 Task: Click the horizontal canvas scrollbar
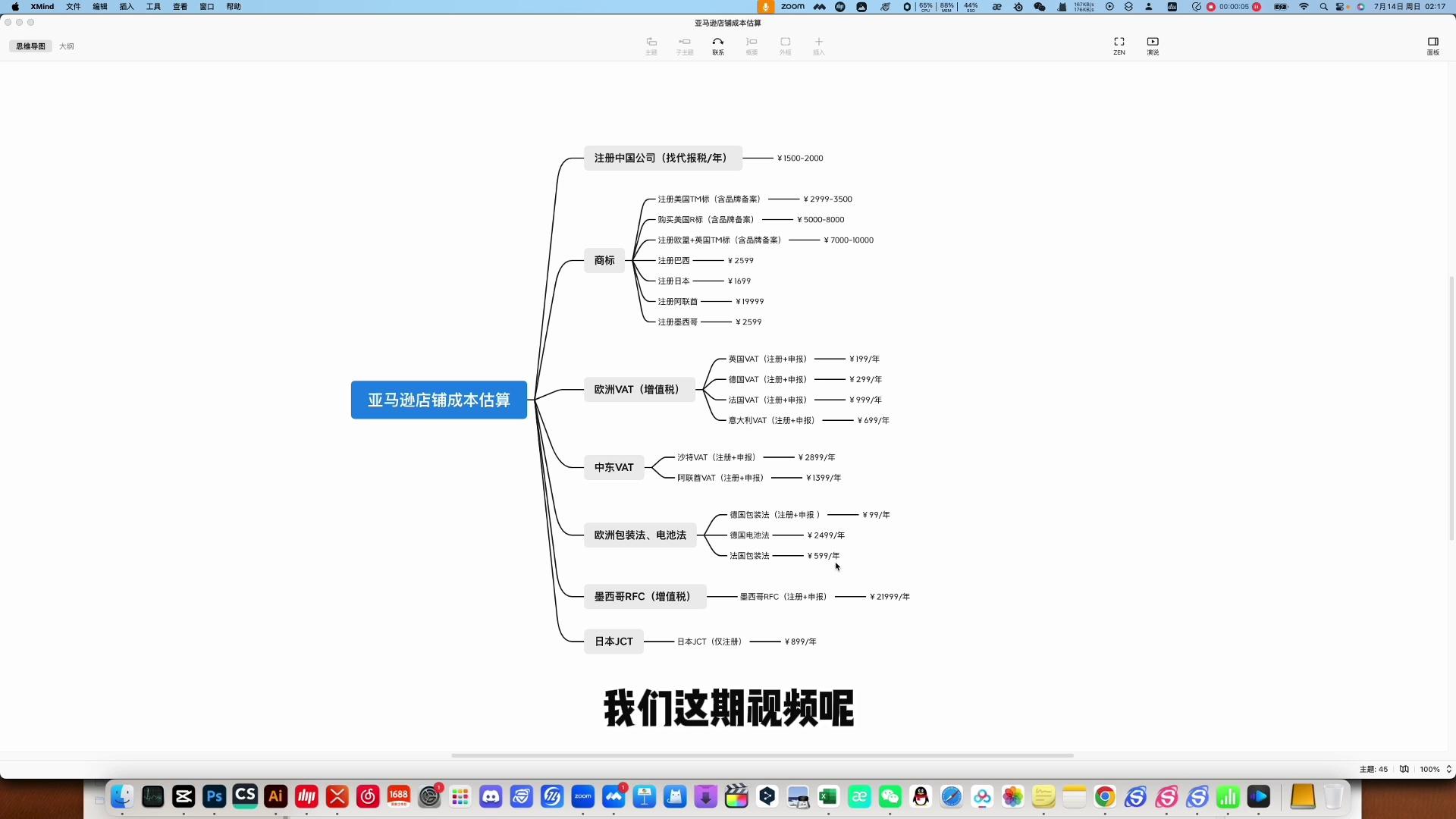tap(762, 755)
